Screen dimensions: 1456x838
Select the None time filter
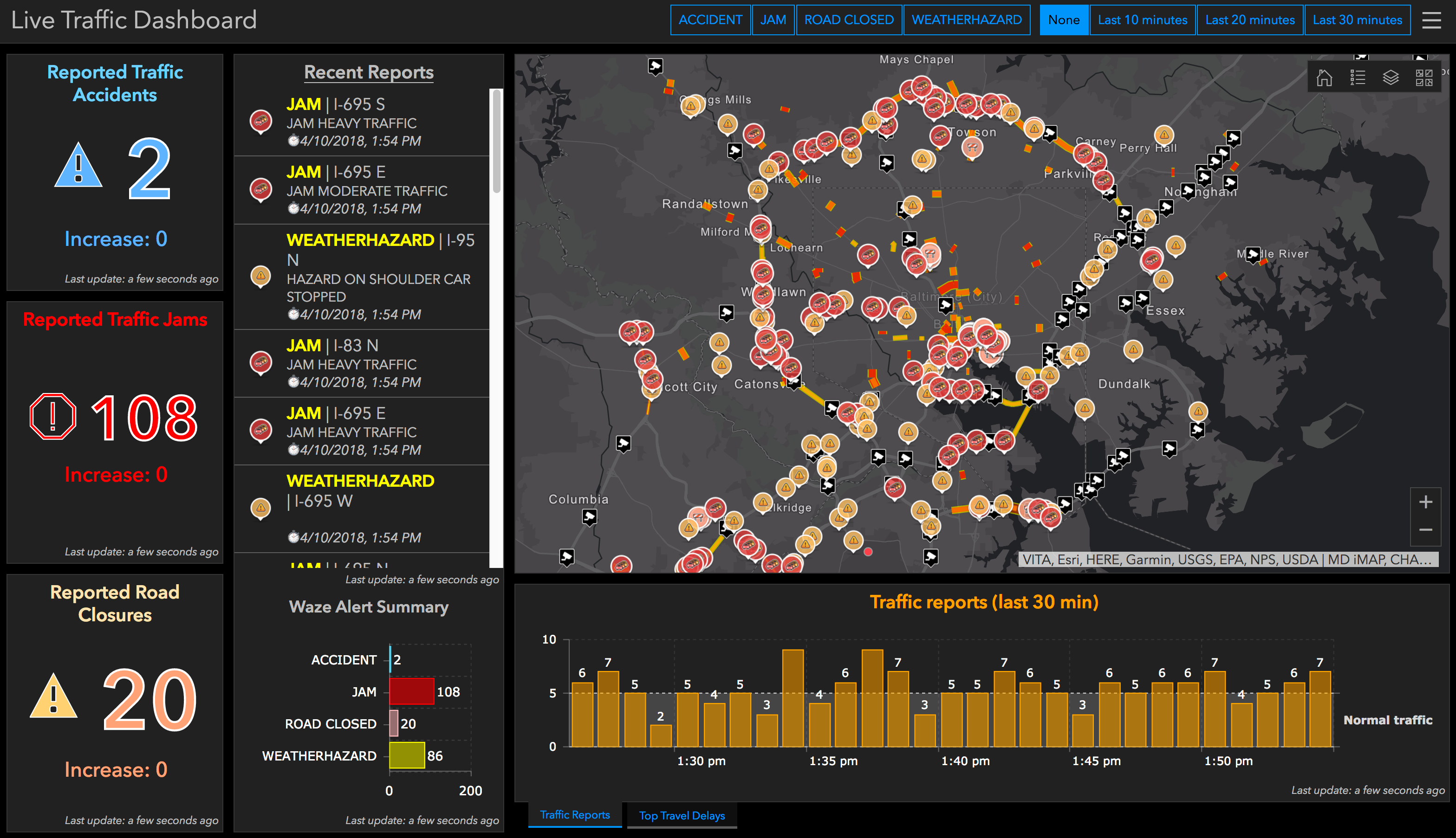tap(1064, 20)
